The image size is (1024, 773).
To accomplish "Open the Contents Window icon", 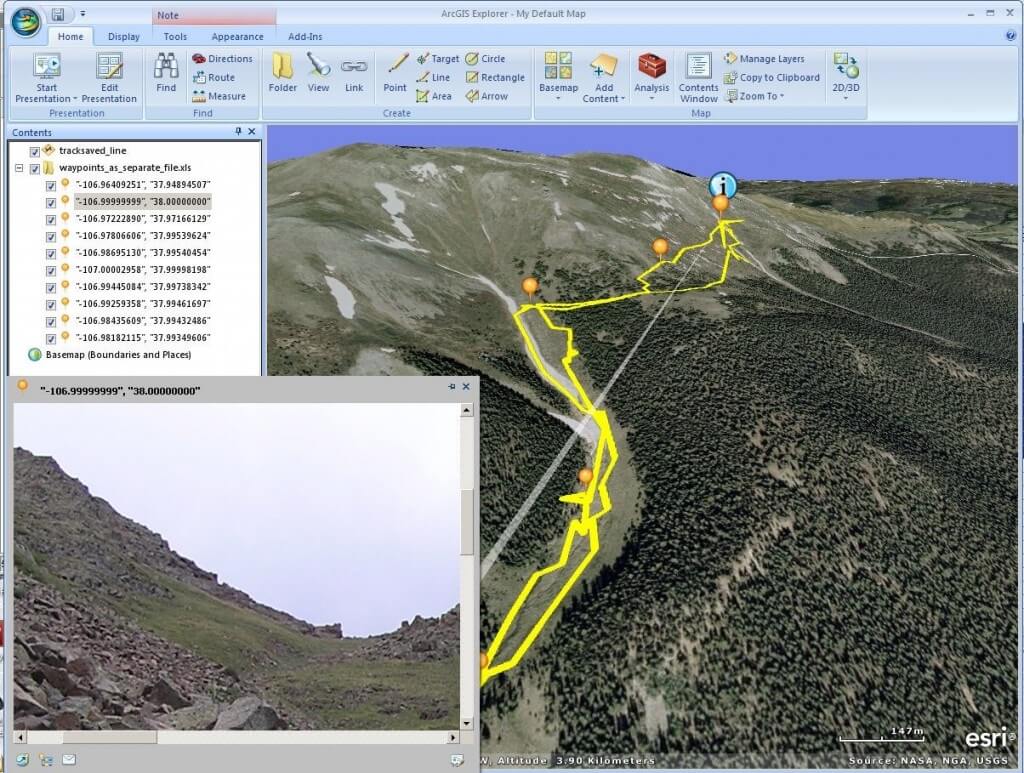I will pyautogui.click(x=698, y=77).
